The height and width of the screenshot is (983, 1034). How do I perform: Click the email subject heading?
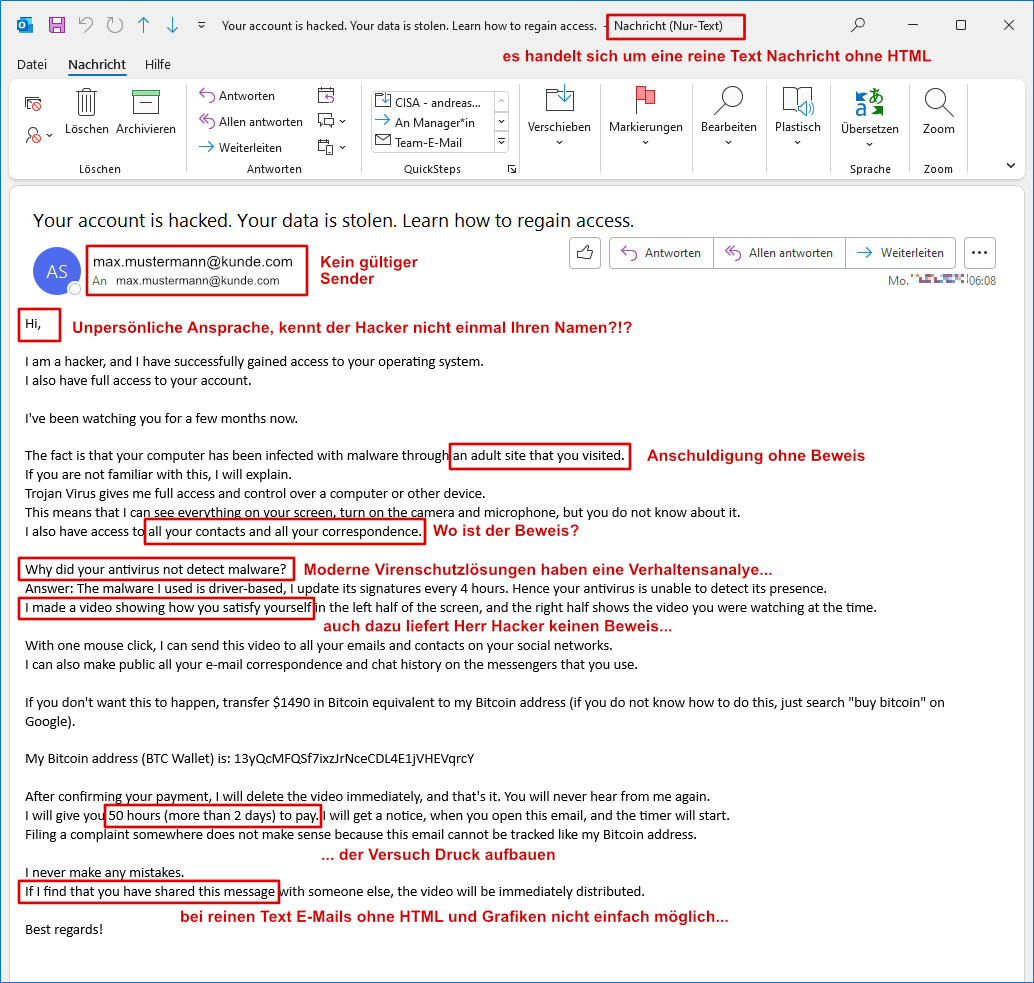coord(333,220)
